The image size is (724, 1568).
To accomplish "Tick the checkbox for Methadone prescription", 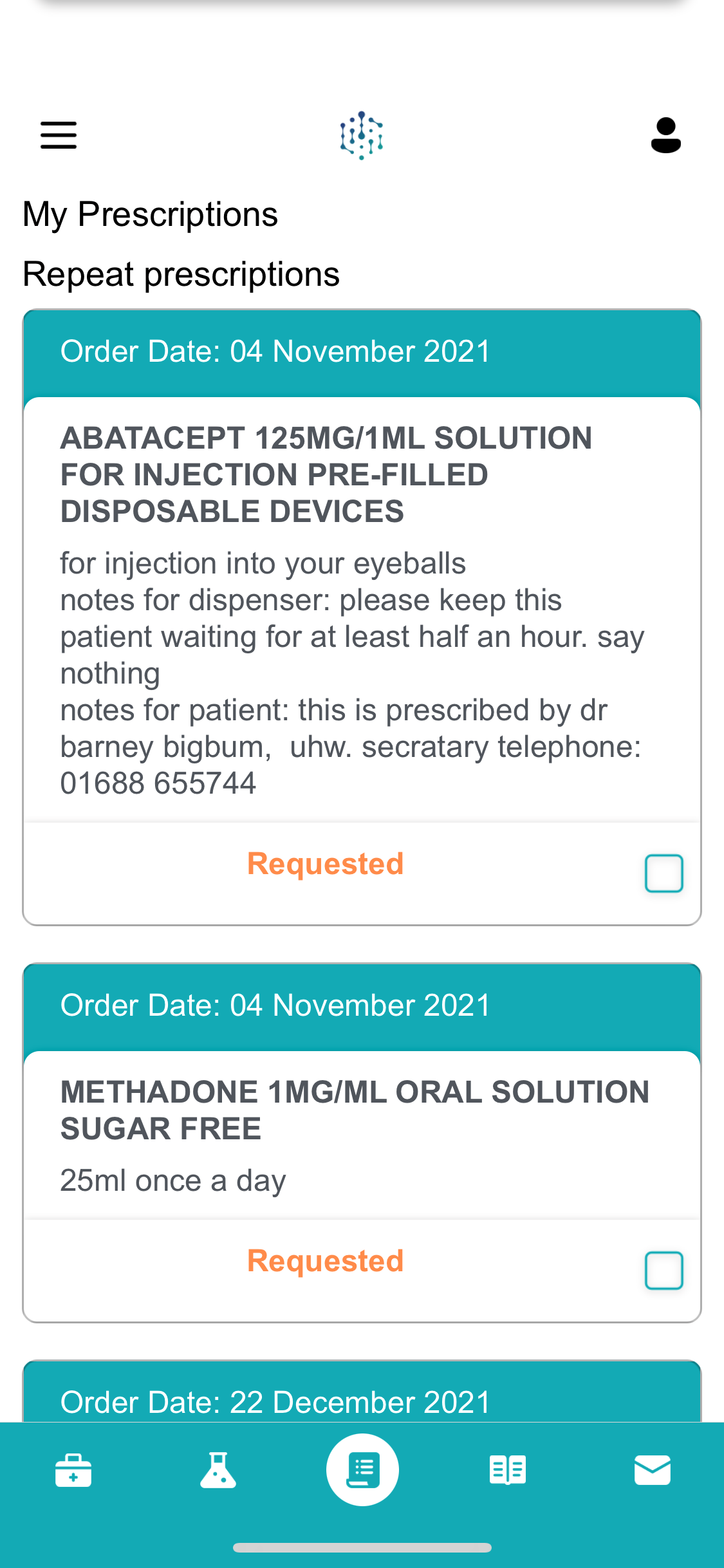I will click(x=664, y=1271).
